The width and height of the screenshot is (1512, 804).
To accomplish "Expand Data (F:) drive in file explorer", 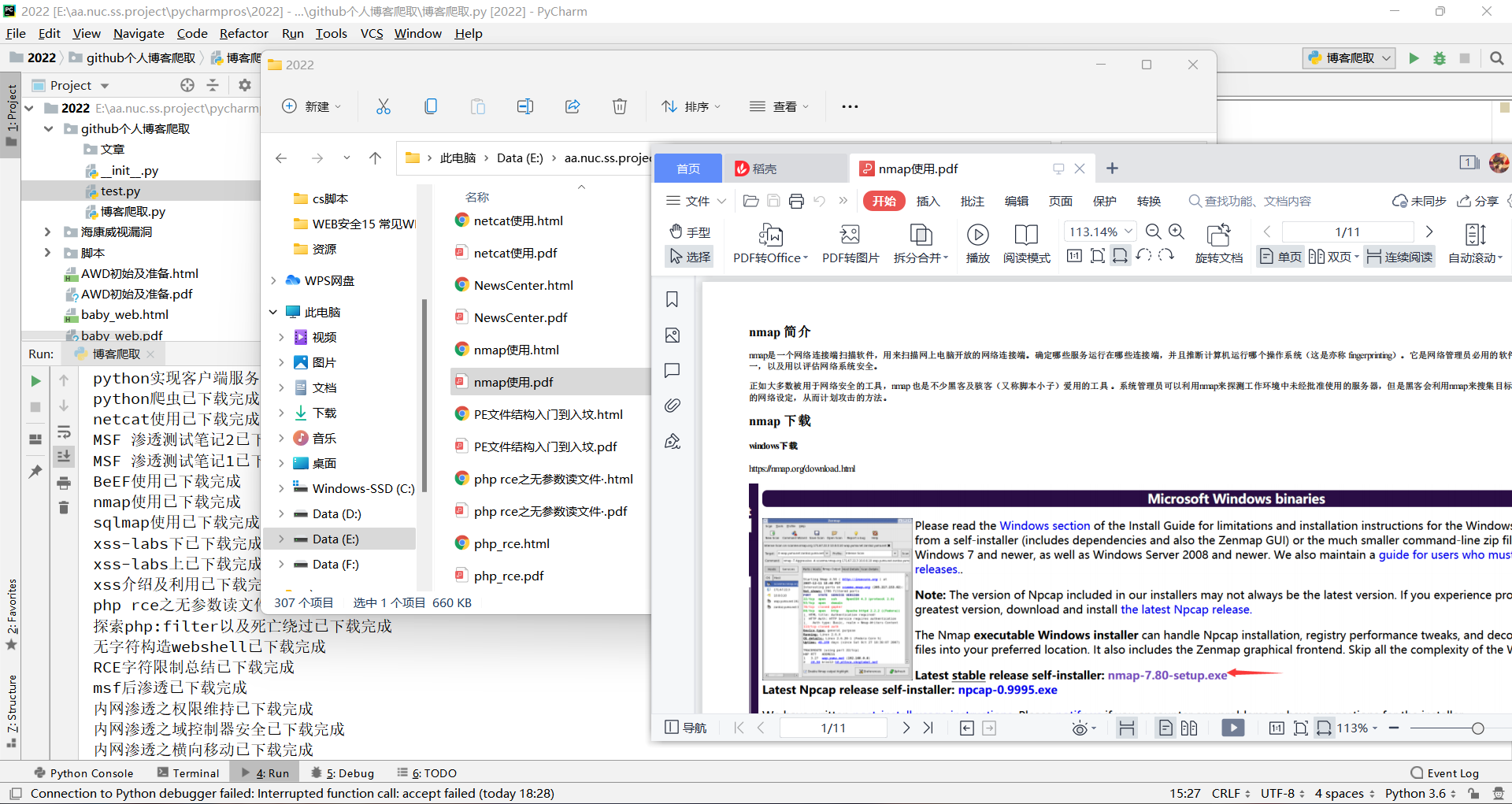I will pyautogui.click(x=282, y=564).
